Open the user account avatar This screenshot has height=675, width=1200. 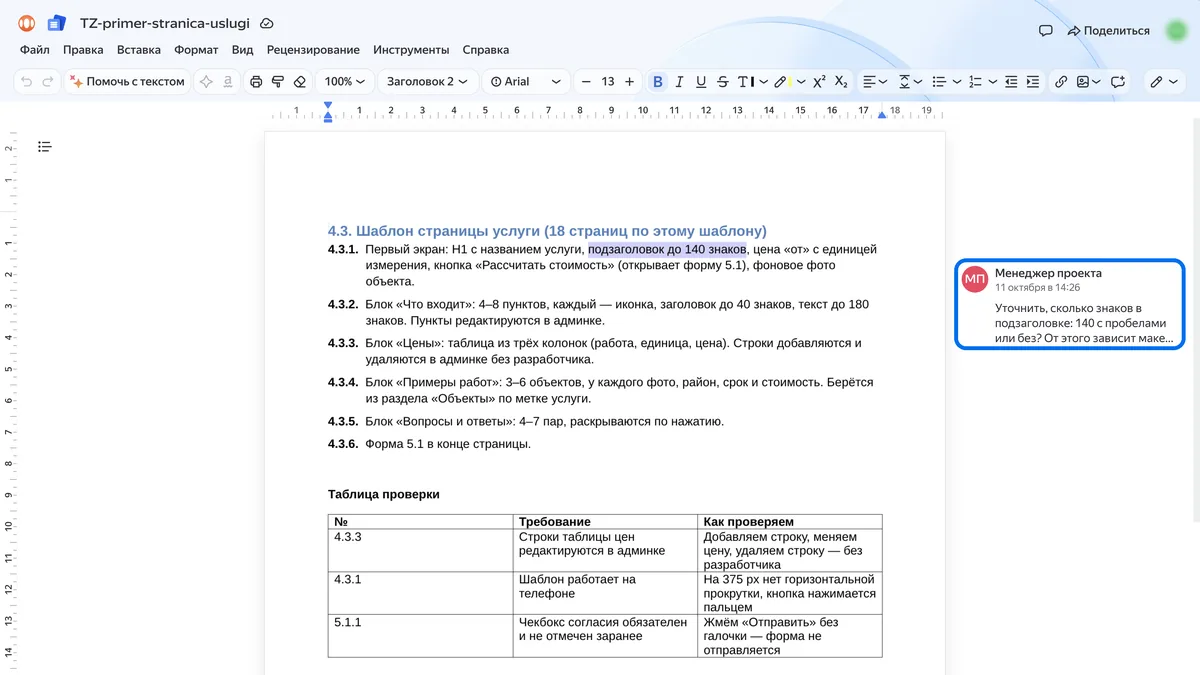(x=1176, y=31)
